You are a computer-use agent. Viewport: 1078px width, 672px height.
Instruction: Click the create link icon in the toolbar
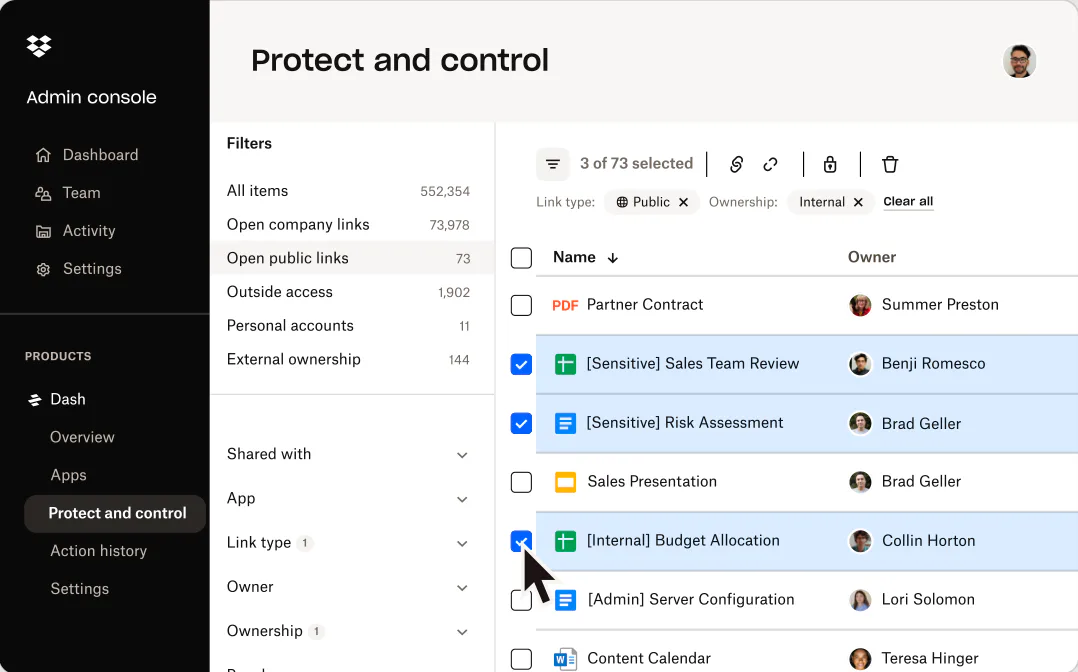click(x=736, y=164)
